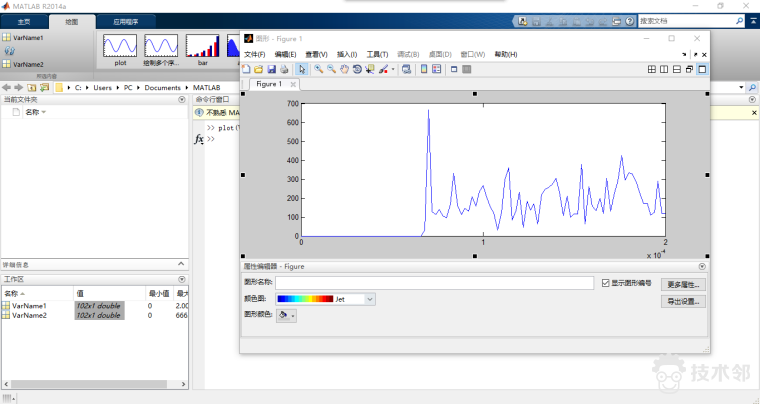Choose the bar plot thumbnail
This screenshot has width=760, height=404.
point(203,47)
